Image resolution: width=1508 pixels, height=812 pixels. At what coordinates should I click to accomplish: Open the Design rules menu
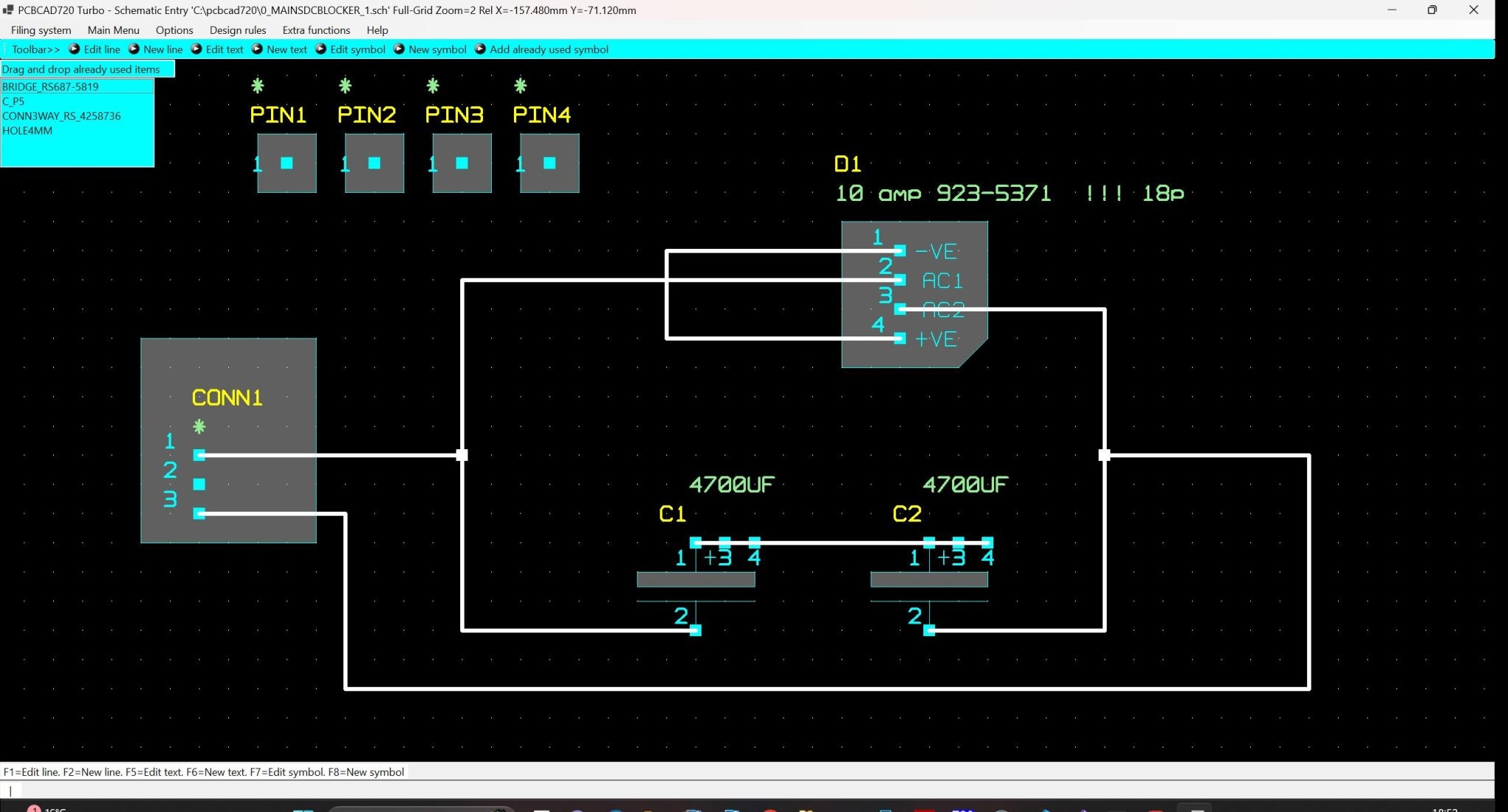click(238, 30)
